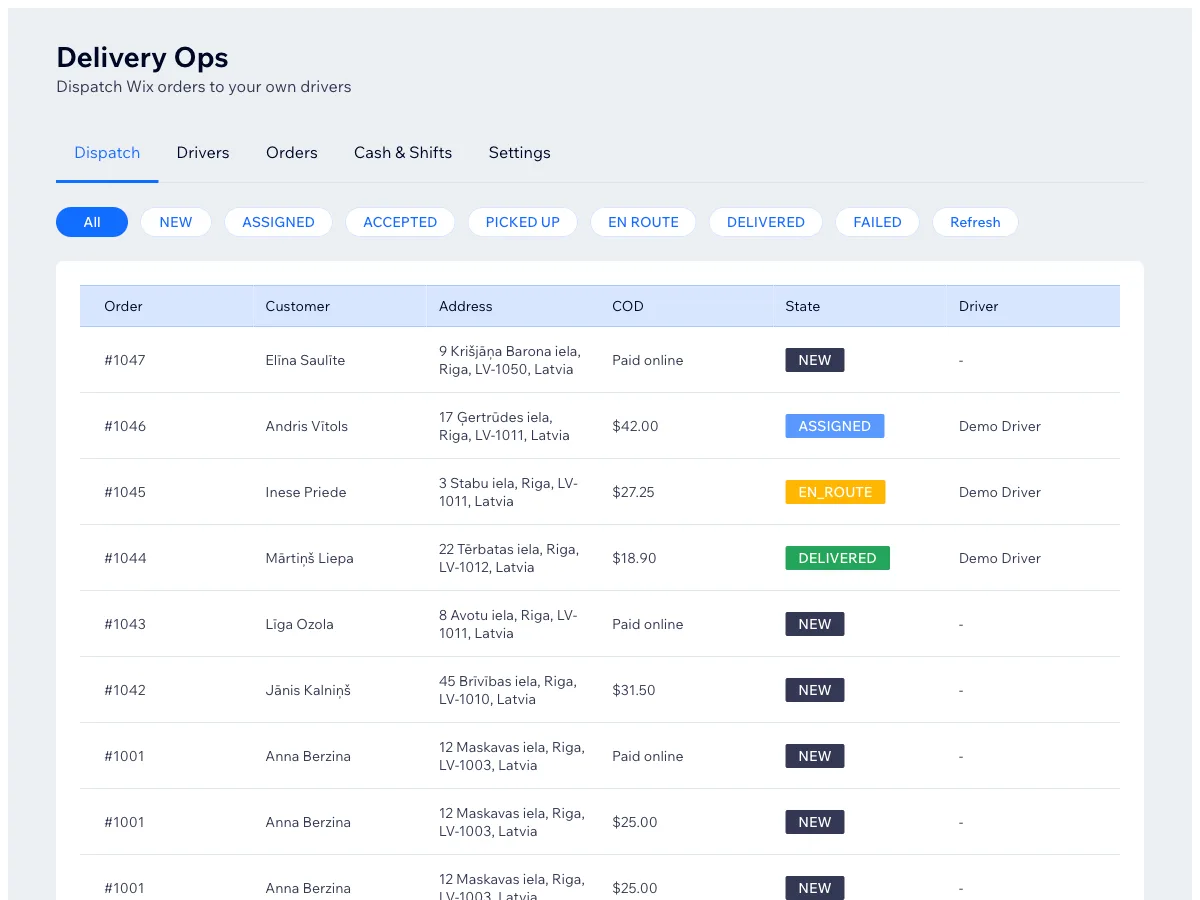Click NEW badge of order #1043

click(815, 624)
